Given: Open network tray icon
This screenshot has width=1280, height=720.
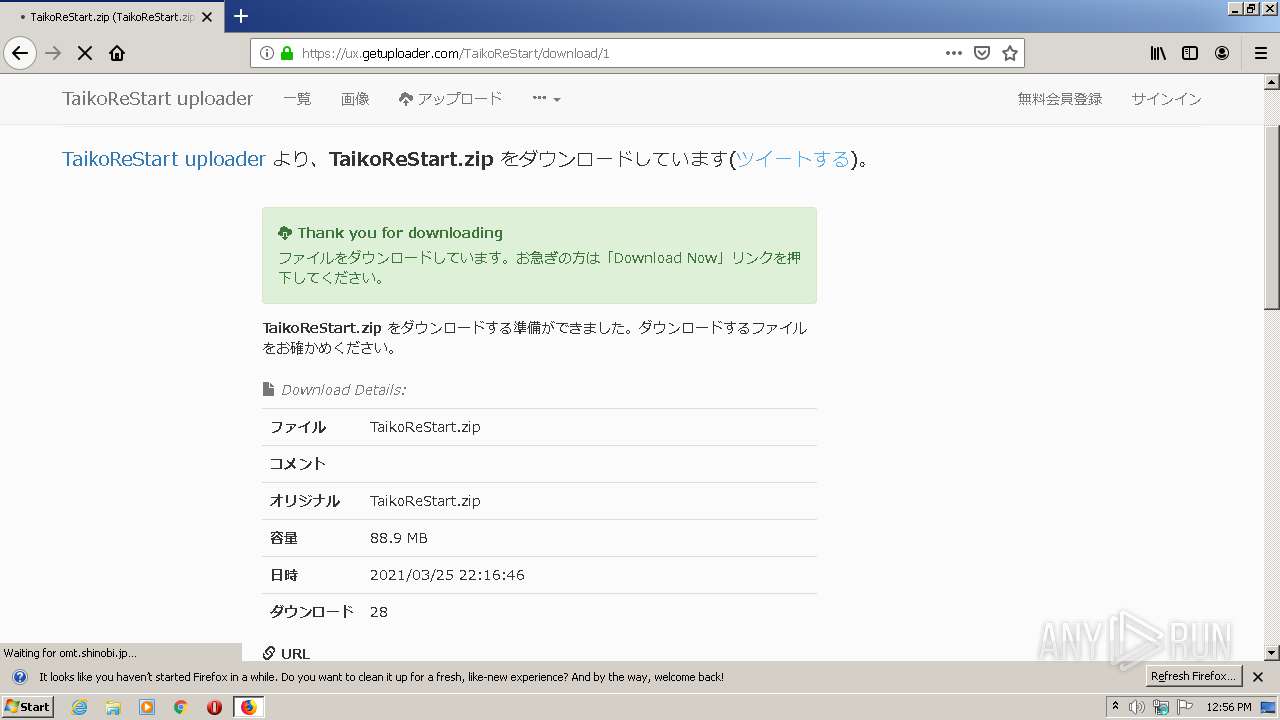Looking at the screenshot, I should pos(1161,707).
